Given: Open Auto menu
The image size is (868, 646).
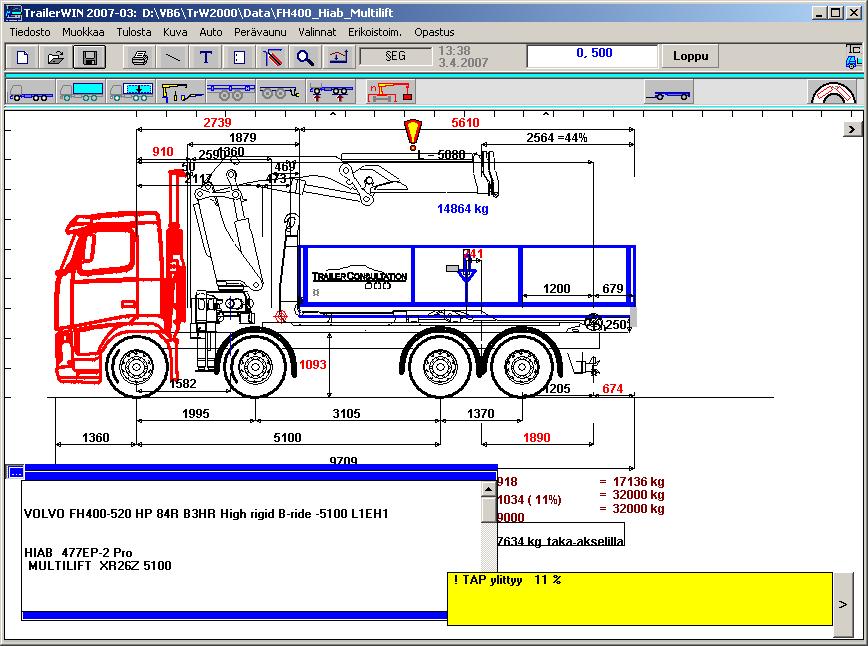Looking at the screenshot, I should (x=210, y=32).
